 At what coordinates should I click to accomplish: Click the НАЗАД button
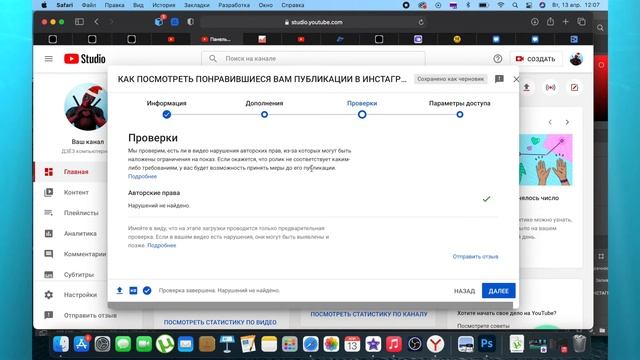pos(464,291)
